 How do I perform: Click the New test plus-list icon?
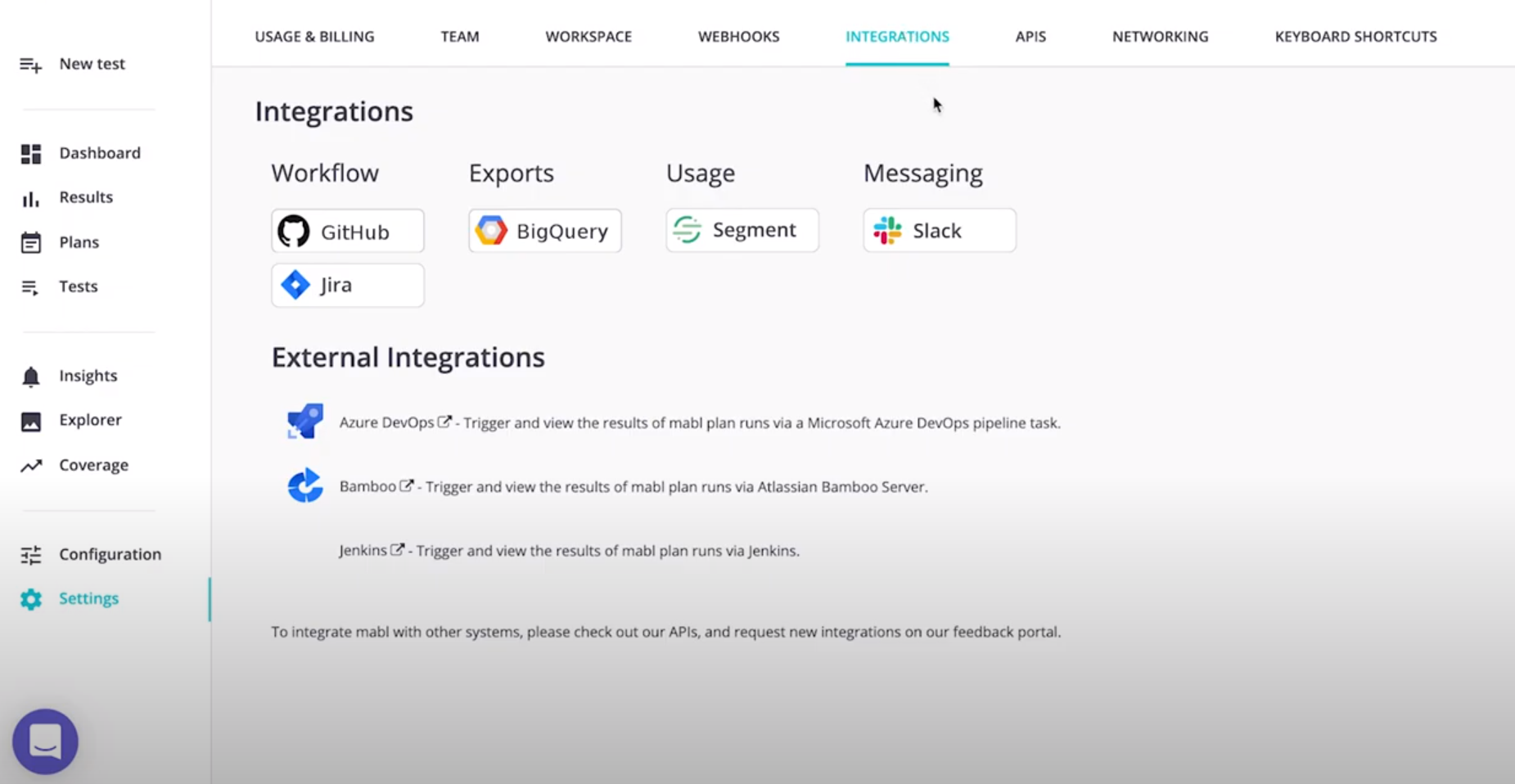(30, 65)
